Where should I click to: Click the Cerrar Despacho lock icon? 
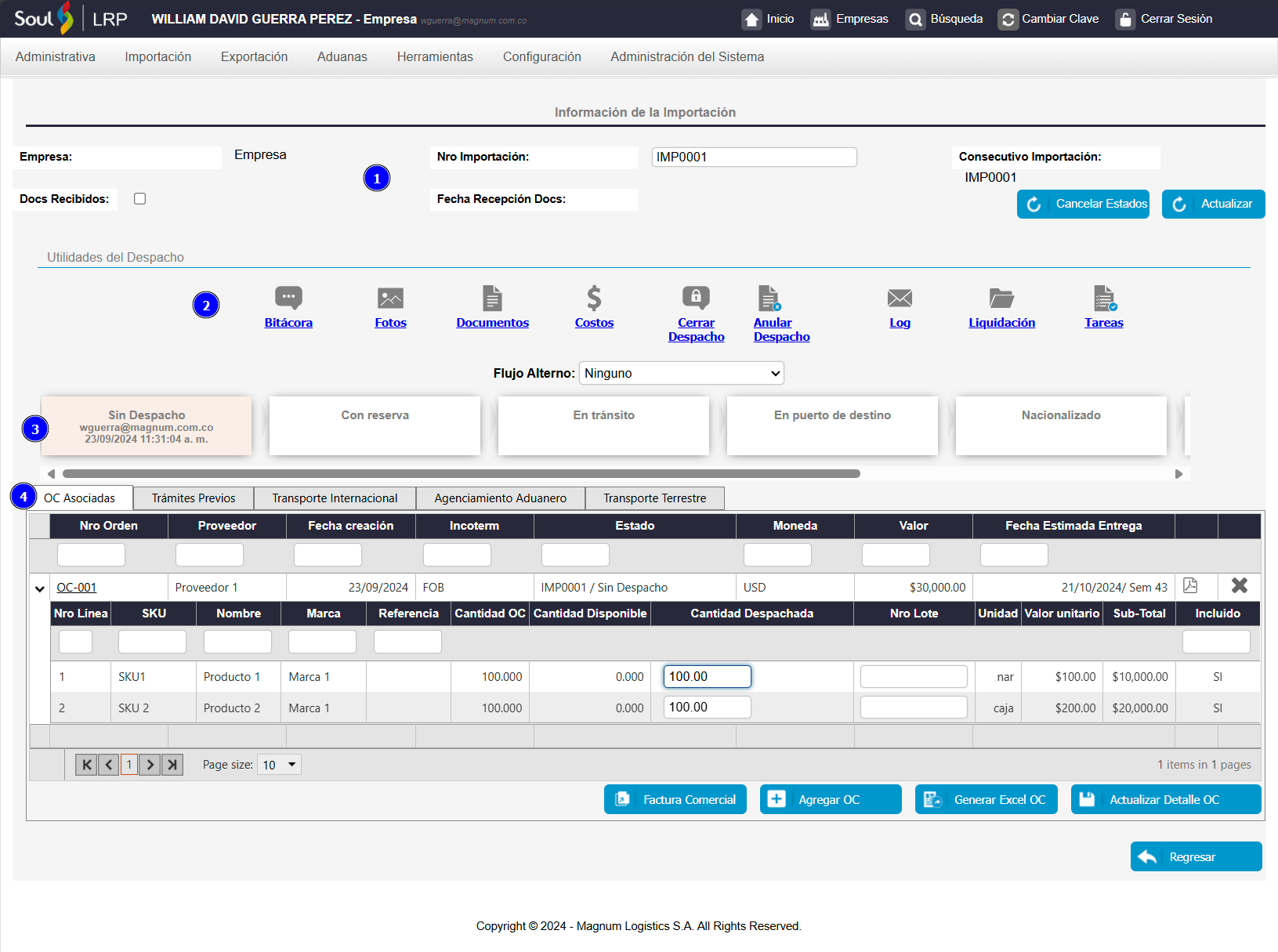pos(696,299)
